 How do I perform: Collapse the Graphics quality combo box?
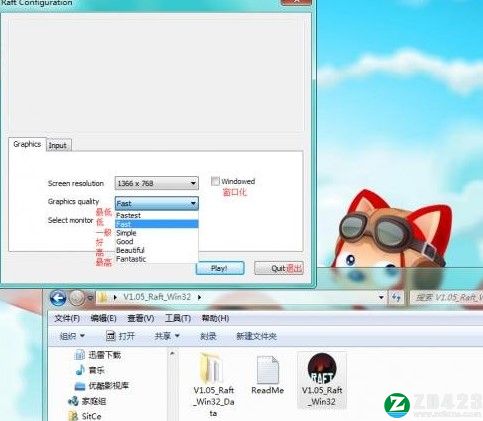pyautogui.click(x=157, y=203)
